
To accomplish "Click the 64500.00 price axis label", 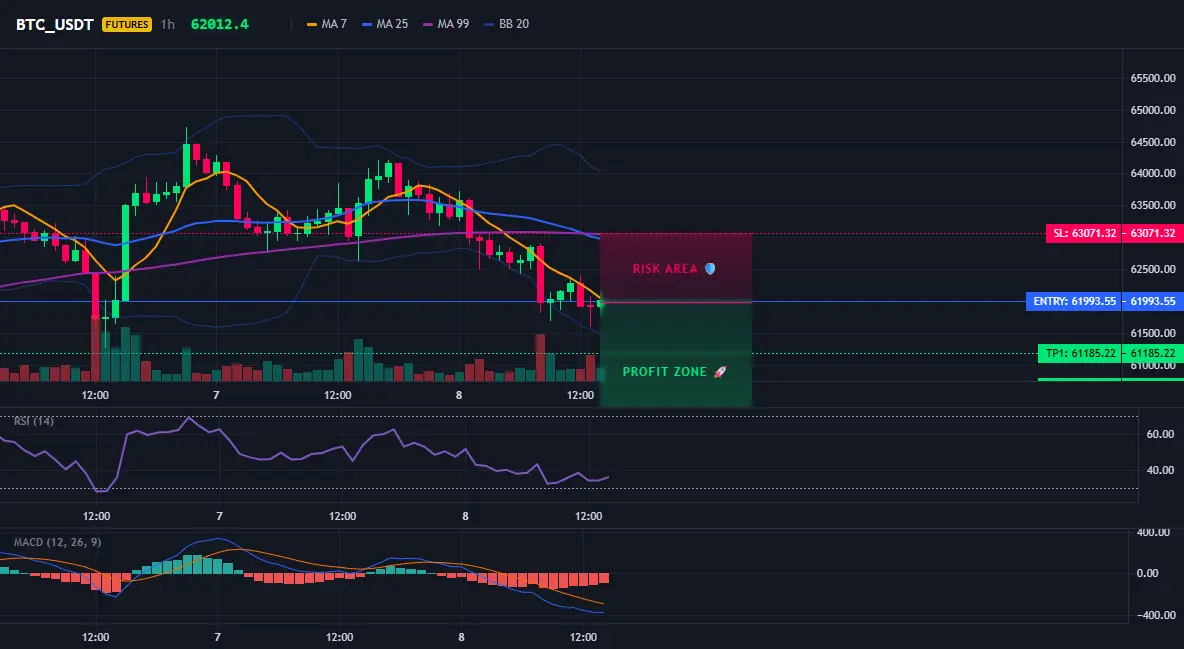I will click(x=1153, y=142).
